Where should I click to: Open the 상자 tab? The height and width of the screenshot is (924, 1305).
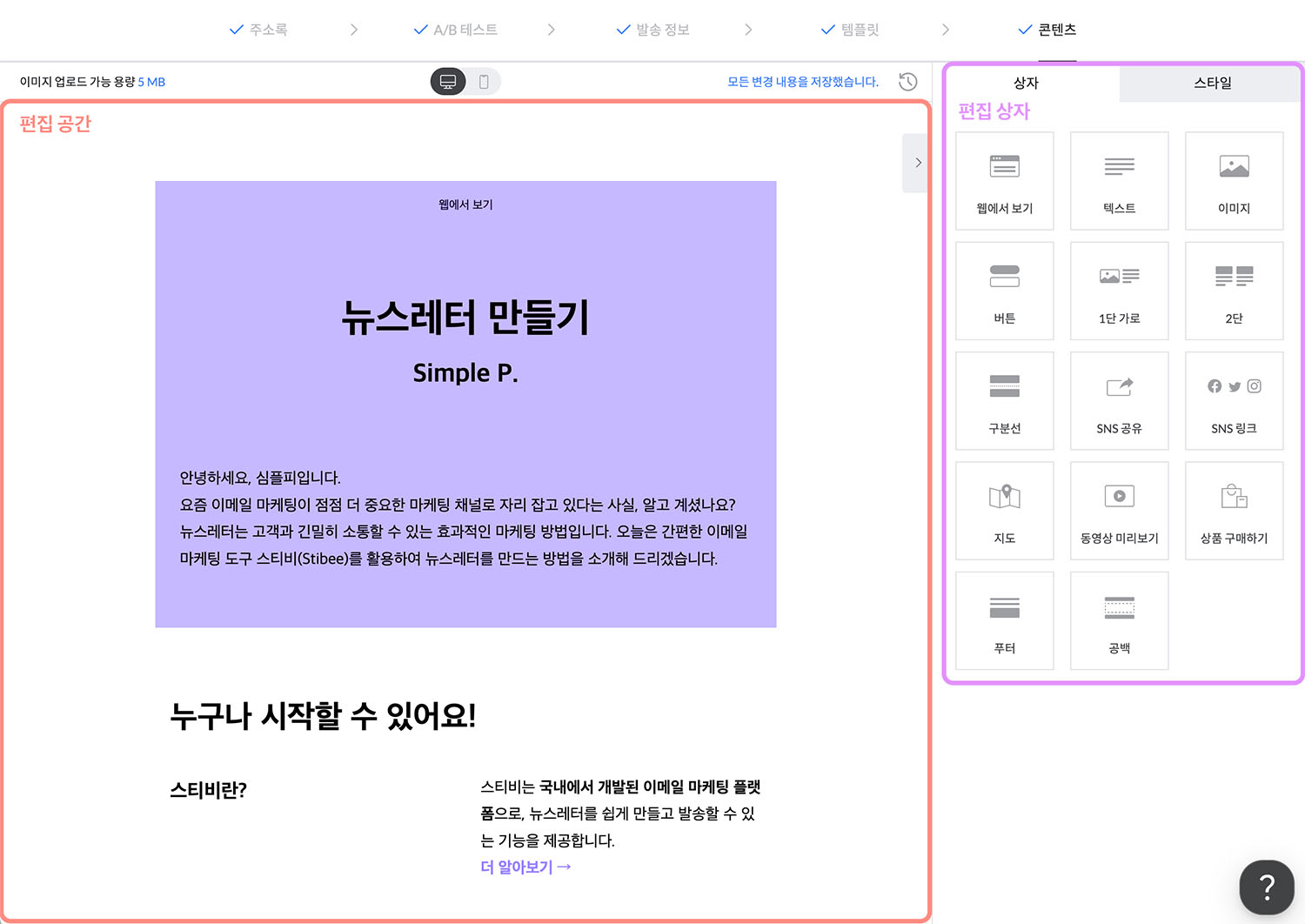[1026, 83]
